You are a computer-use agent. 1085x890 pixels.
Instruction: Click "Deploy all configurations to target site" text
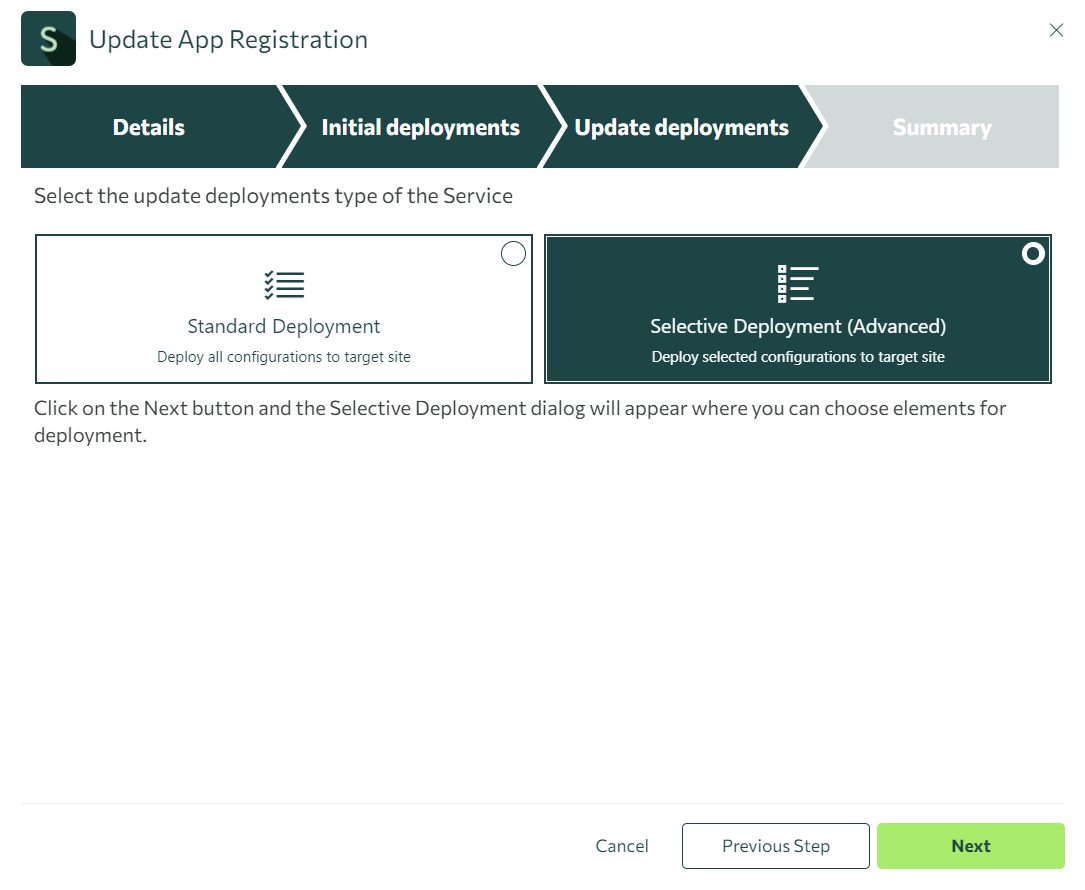tap(283, 356)
